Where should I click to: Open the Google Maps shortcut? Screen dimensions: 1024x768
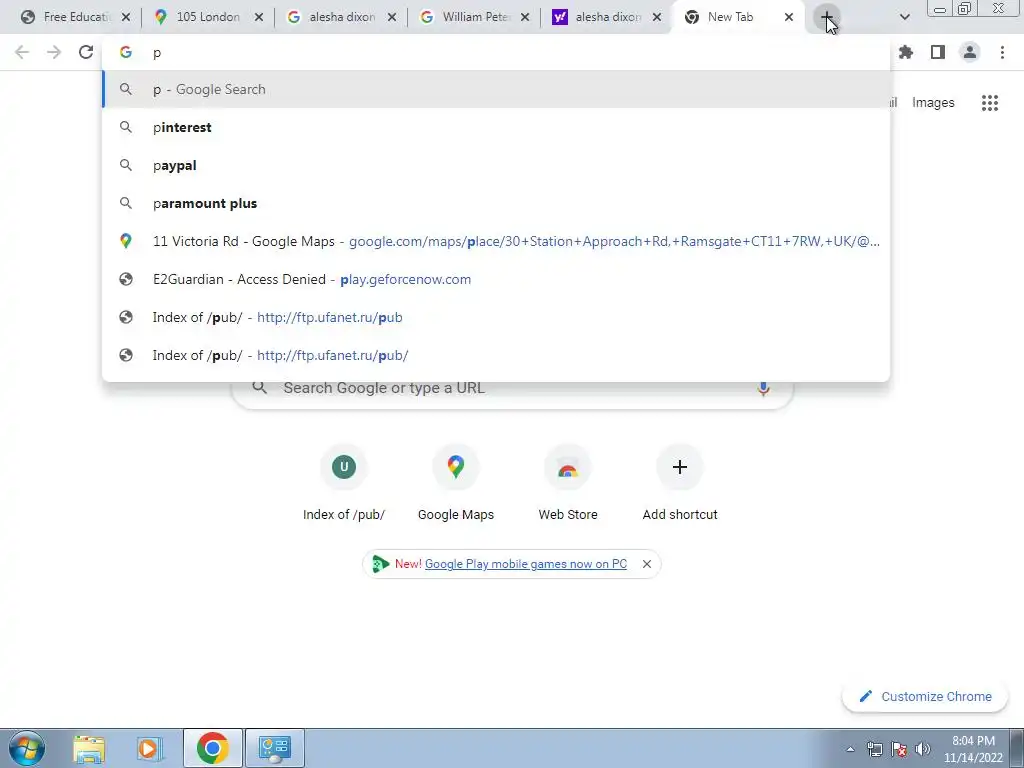pyautogui.click(x=456, y=483)
